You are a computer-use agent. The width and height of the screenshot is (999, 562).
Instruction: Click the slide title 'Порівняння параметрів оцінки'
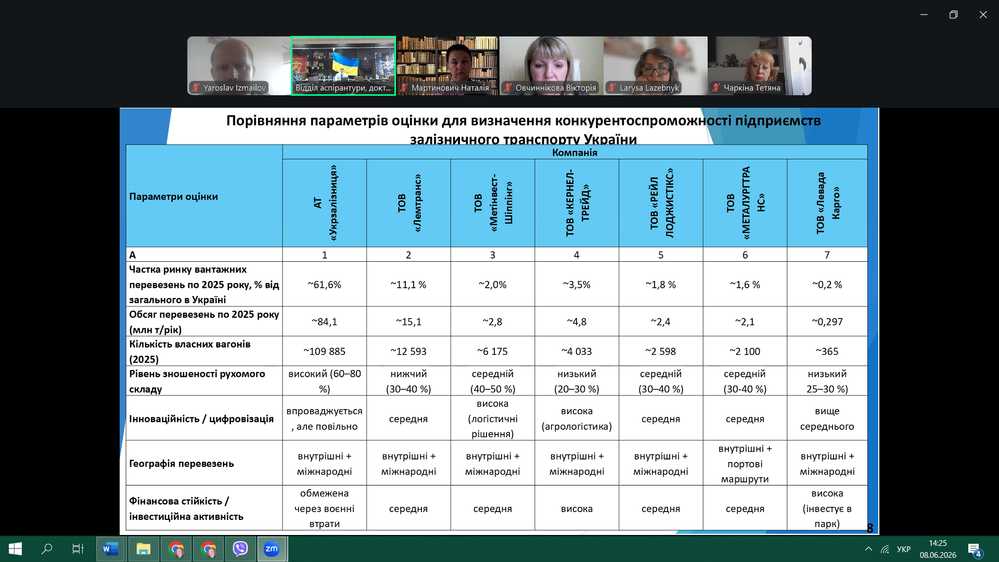523,129
